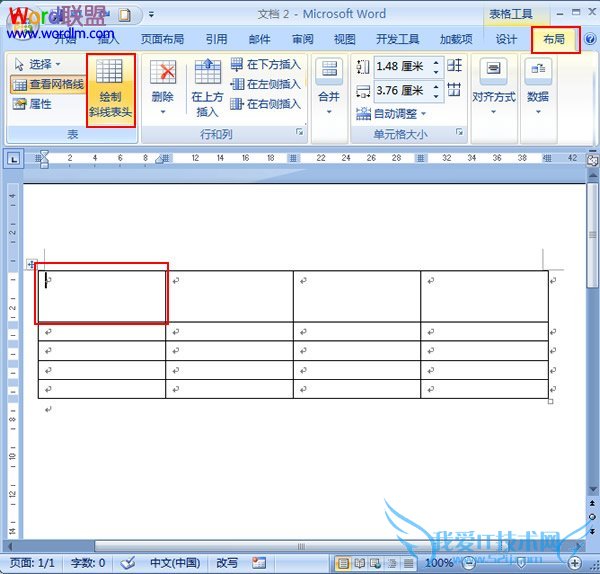Click the word count 字数: 0 indicator
This screenshot has width=600, height=574.
88,563
